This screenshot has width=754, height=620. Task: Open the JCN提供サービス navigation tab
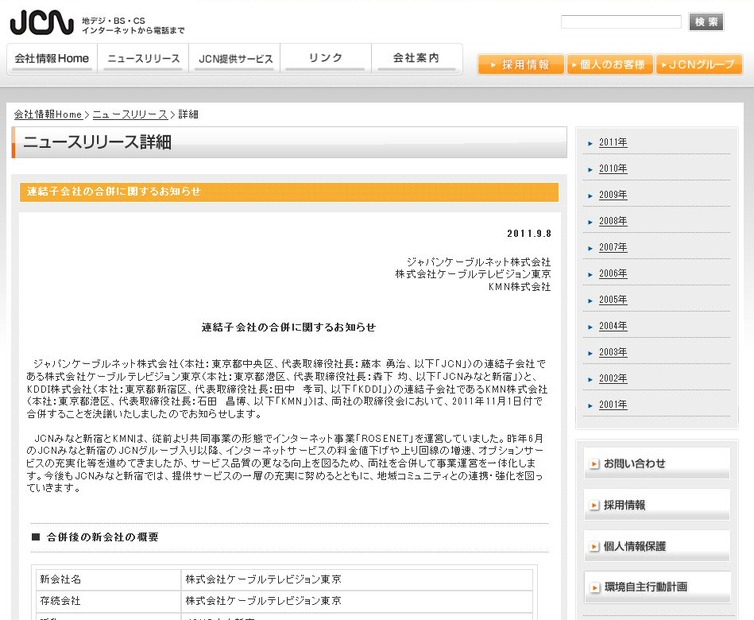tap(235, 59)
